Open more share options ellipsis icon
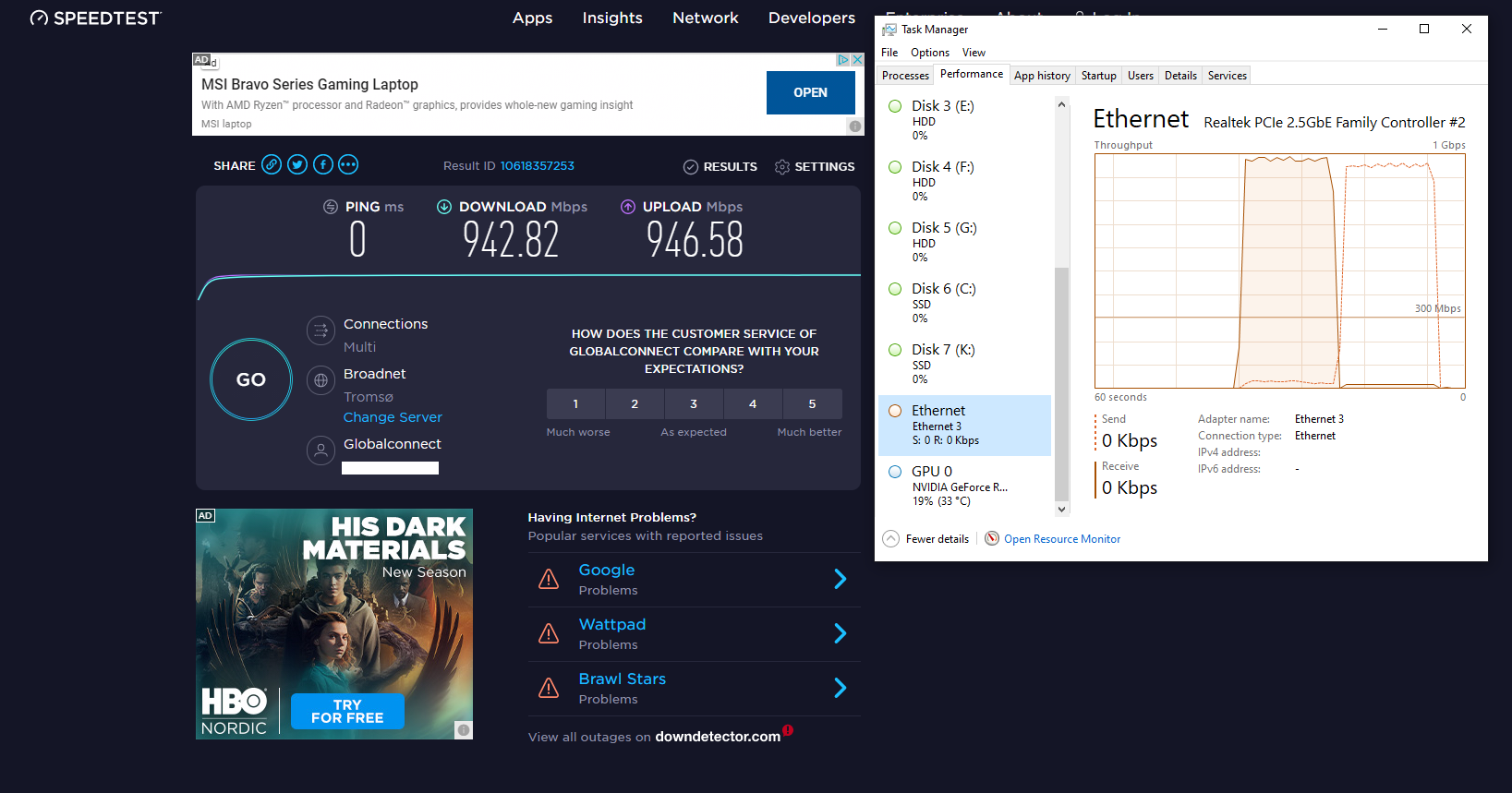The height and width of the screenshot is (793, 1512). [348, 165]
